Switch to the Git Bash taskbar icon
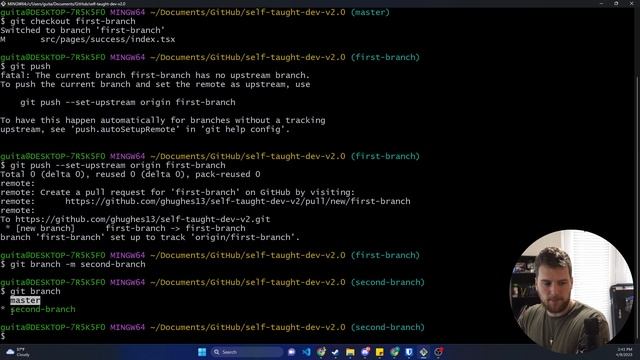Viewport: 640px width, 360px height. tap(424, 352)
